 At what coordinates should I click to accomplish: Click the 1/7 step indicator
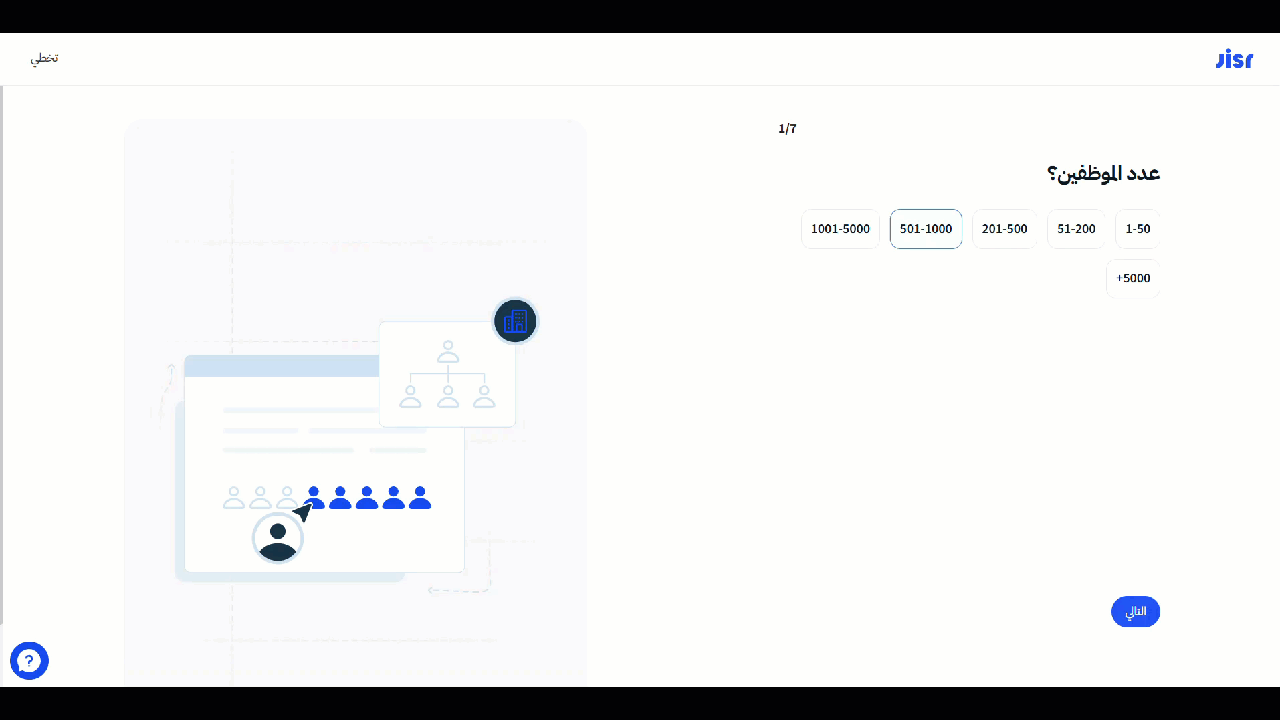pos(787,129)
